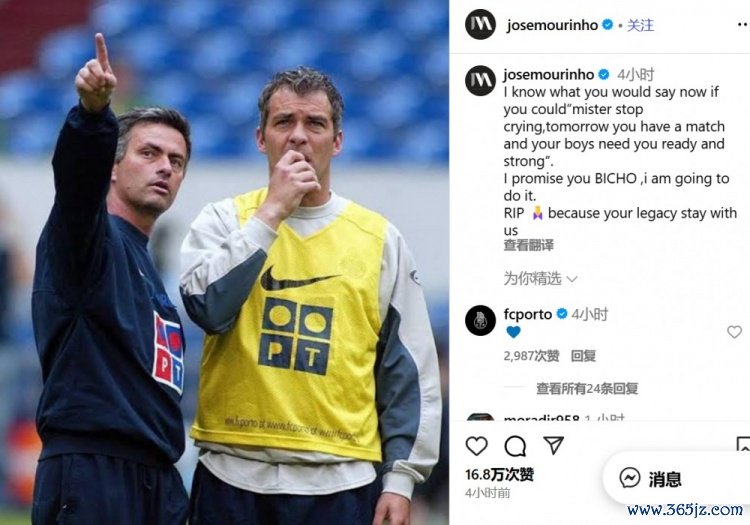The image size is (750, 525).
Task: Open comments via speech bubble icon
Action: pyautogui.click(x=515, y=446)
